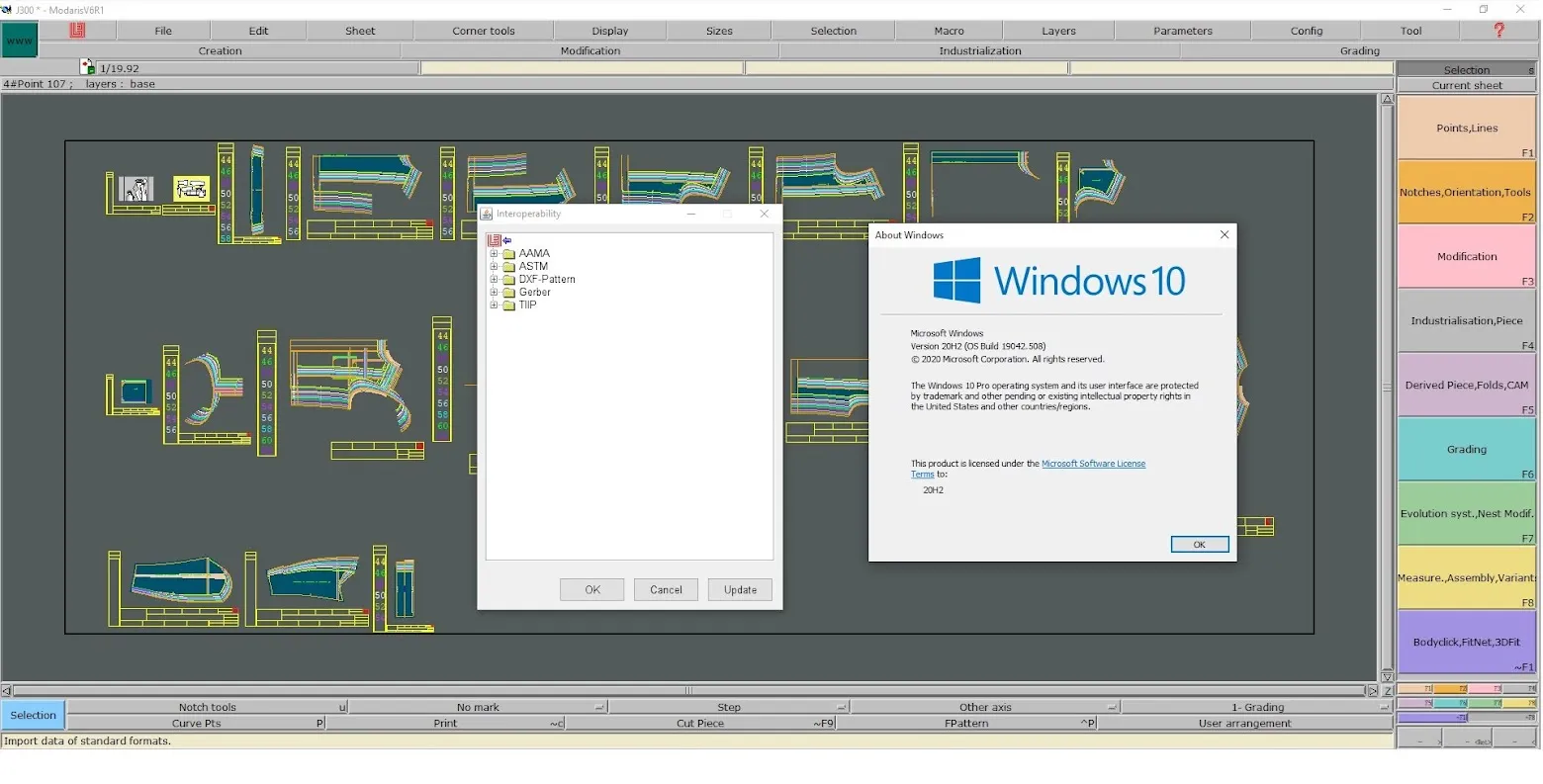Toggle the Selection mode button at bottom-left

pos(33,715)
